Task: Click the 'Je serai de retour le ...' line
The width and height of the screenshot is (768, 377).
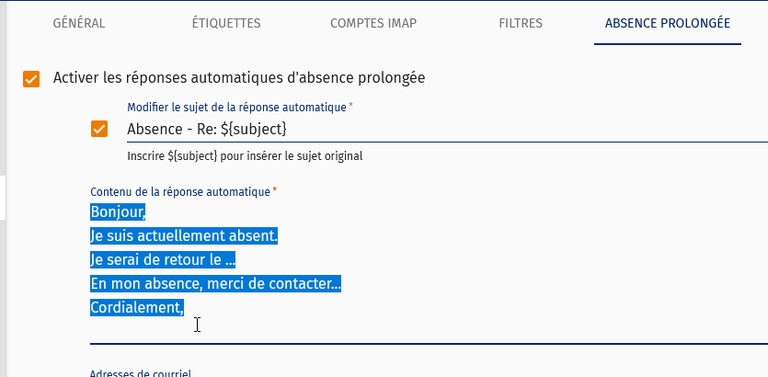Action: click(x=163, y=260)
